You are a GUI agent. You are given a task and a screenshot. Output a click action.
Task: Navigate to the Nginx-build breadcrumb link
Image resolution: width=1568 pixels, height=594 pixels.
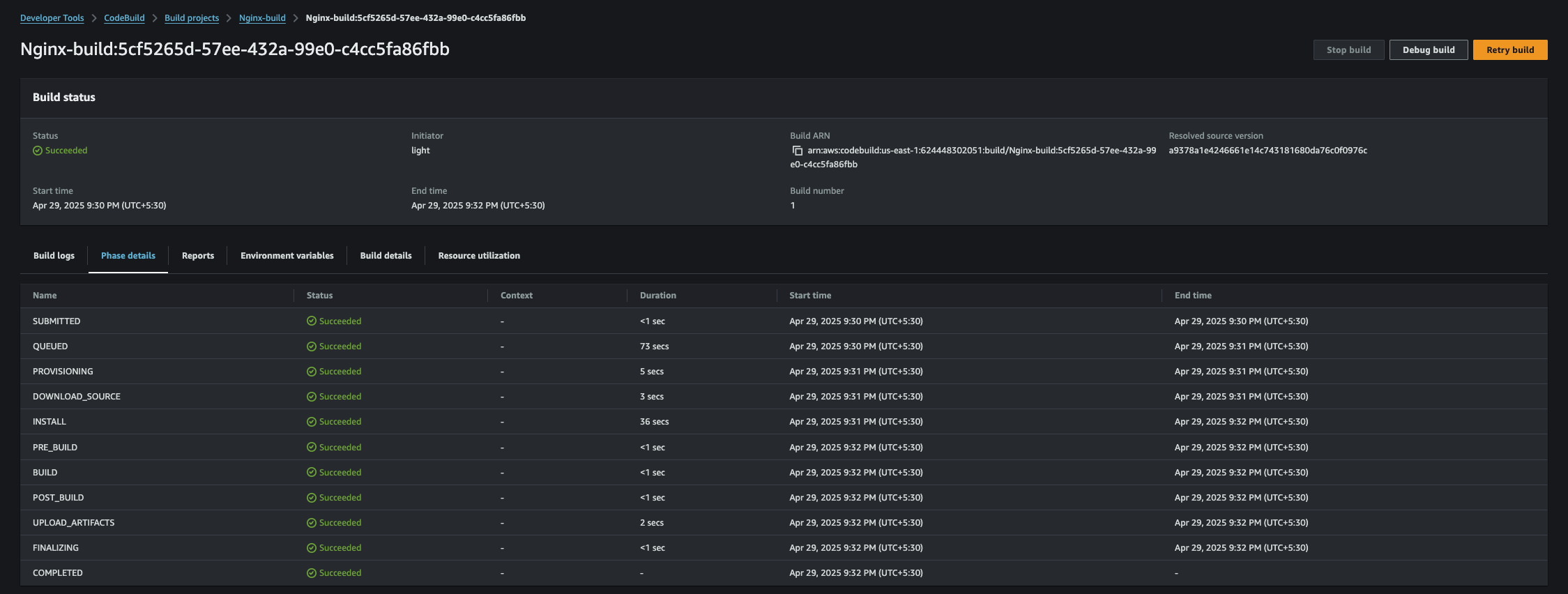[x=262, y=18]
